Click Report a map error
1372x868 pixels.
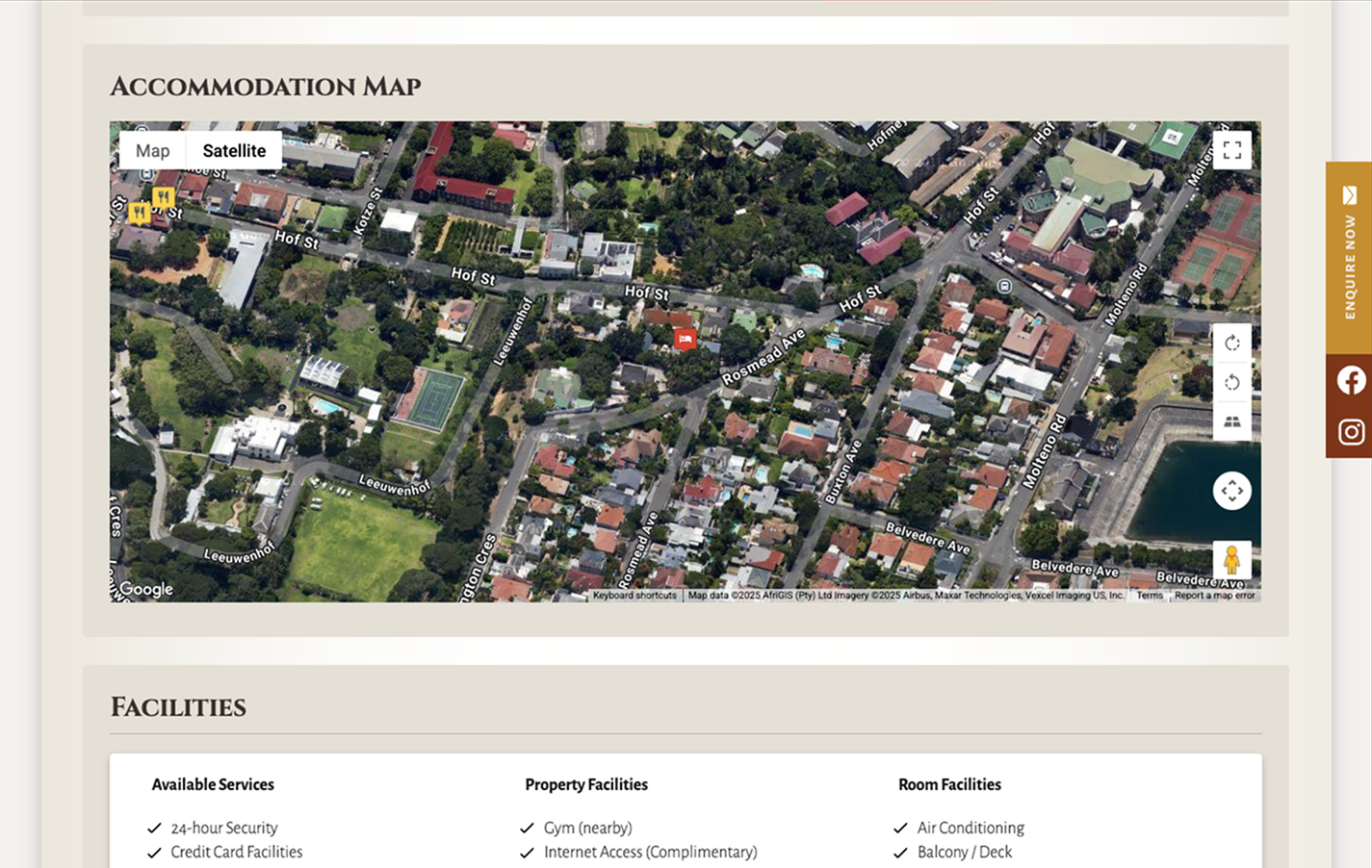pyautogui.click(x=1214, y=596)
